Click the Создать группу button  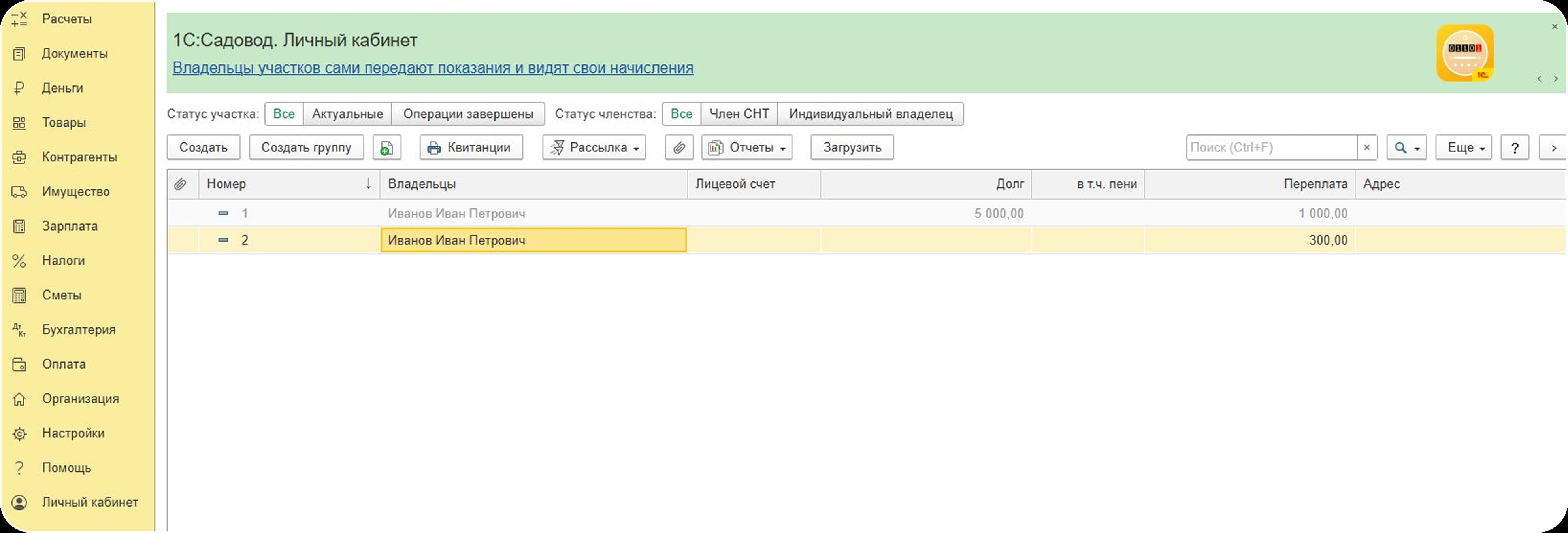tap(306, 147)
